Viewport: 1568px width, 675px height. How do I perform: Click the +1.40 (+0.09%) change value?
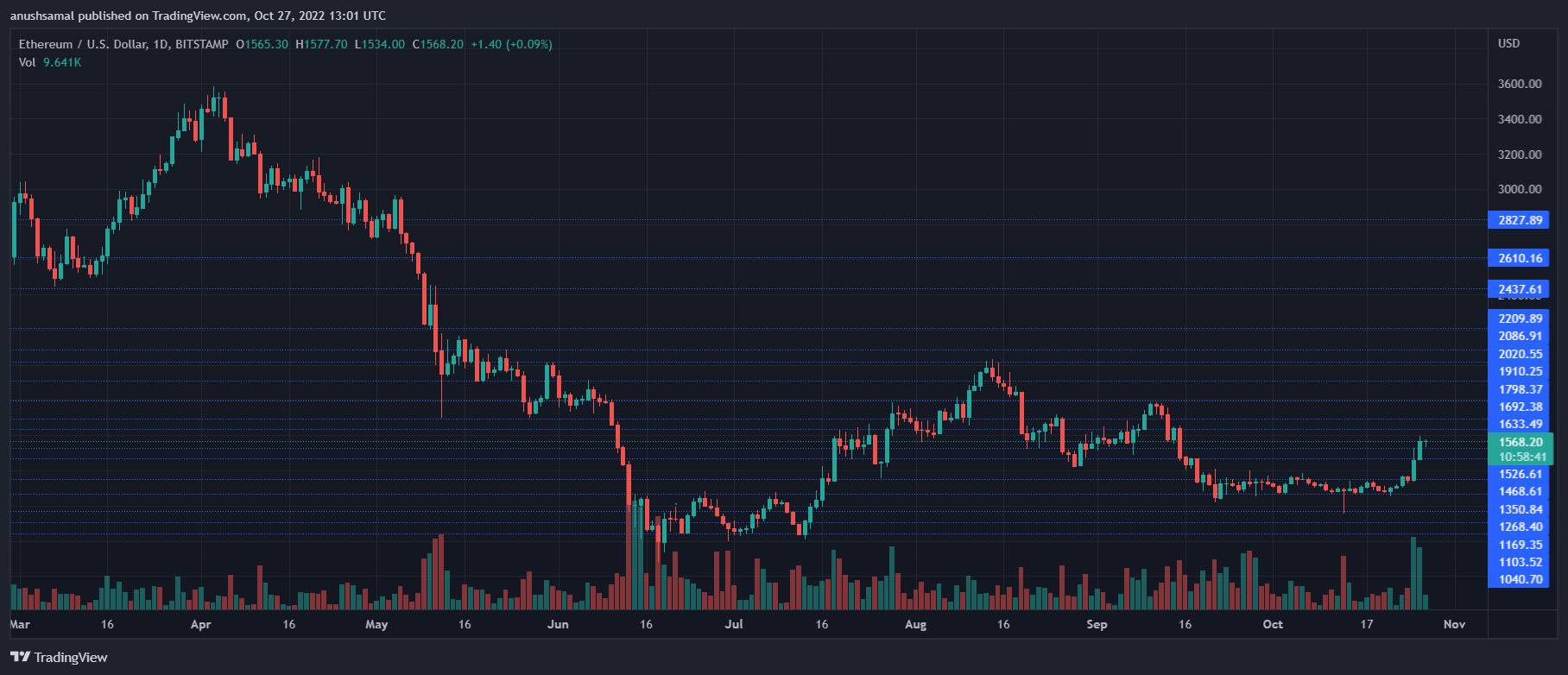(x=511, y=44)
